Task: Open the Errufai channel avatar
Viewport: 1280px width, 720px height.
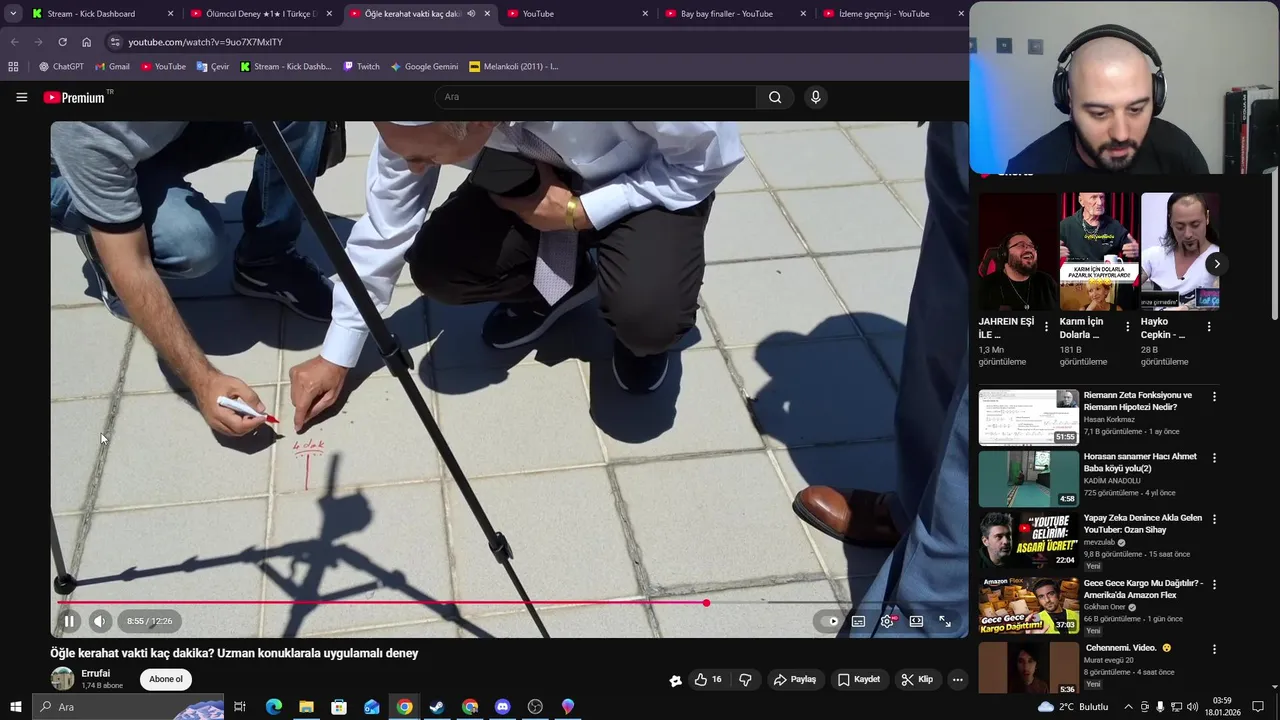Action: [62, 678]
